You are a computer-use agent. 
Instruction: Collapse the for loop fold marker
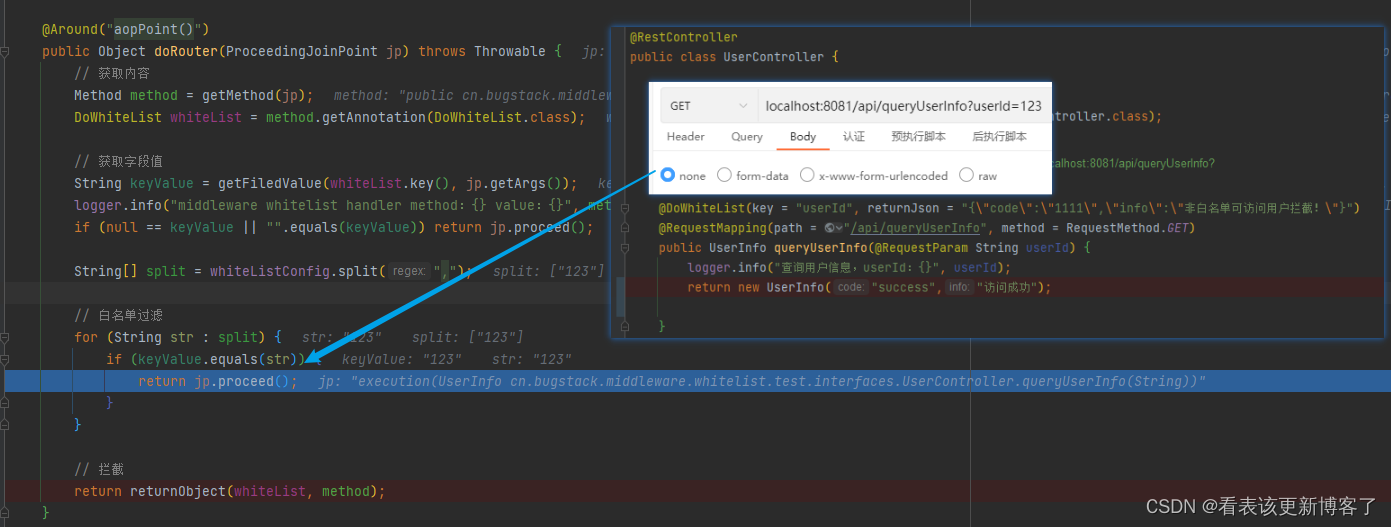(5, 337)
